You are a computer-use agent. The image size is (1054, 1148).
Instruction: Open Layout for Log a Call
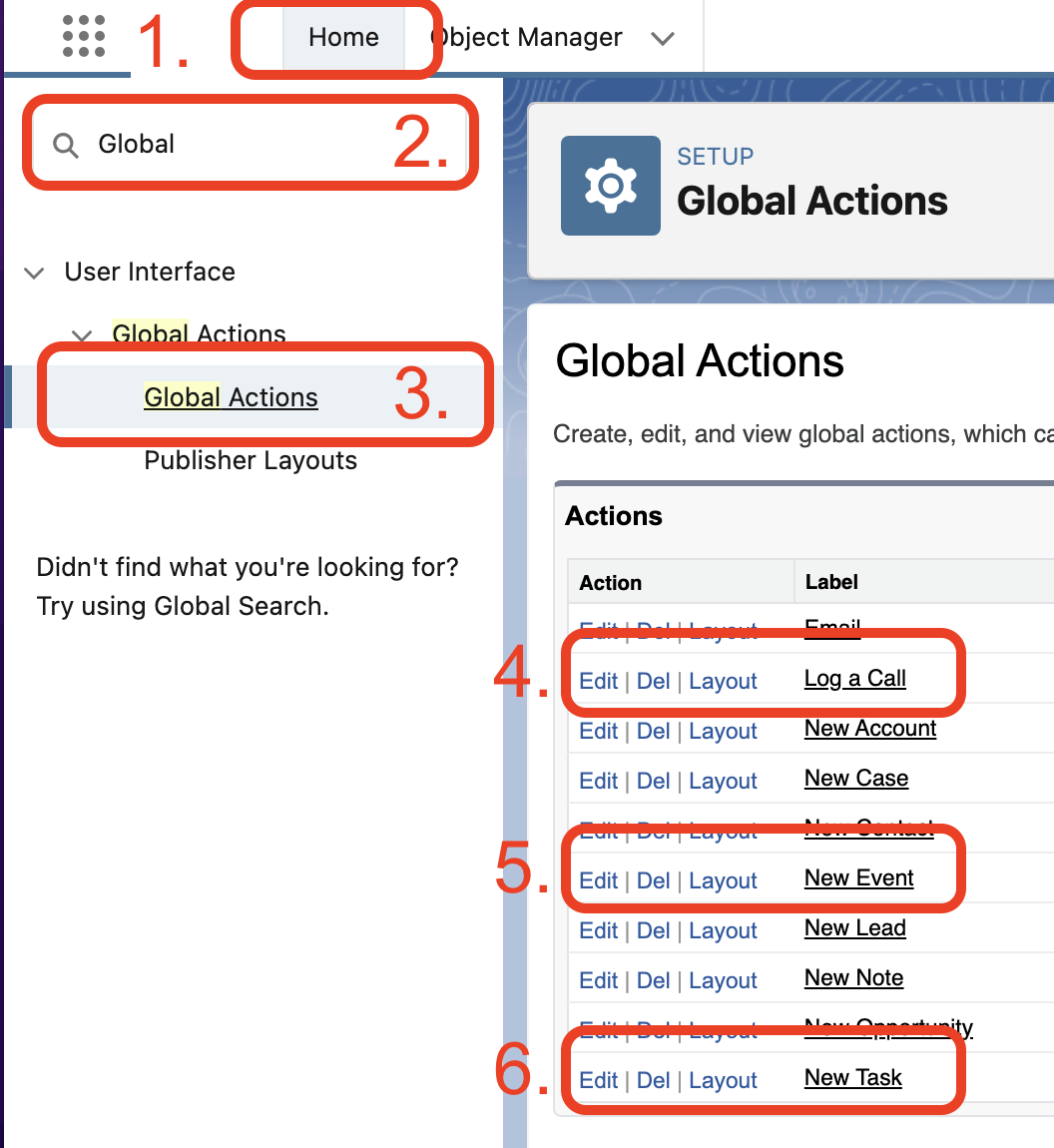tap(723, 682)
